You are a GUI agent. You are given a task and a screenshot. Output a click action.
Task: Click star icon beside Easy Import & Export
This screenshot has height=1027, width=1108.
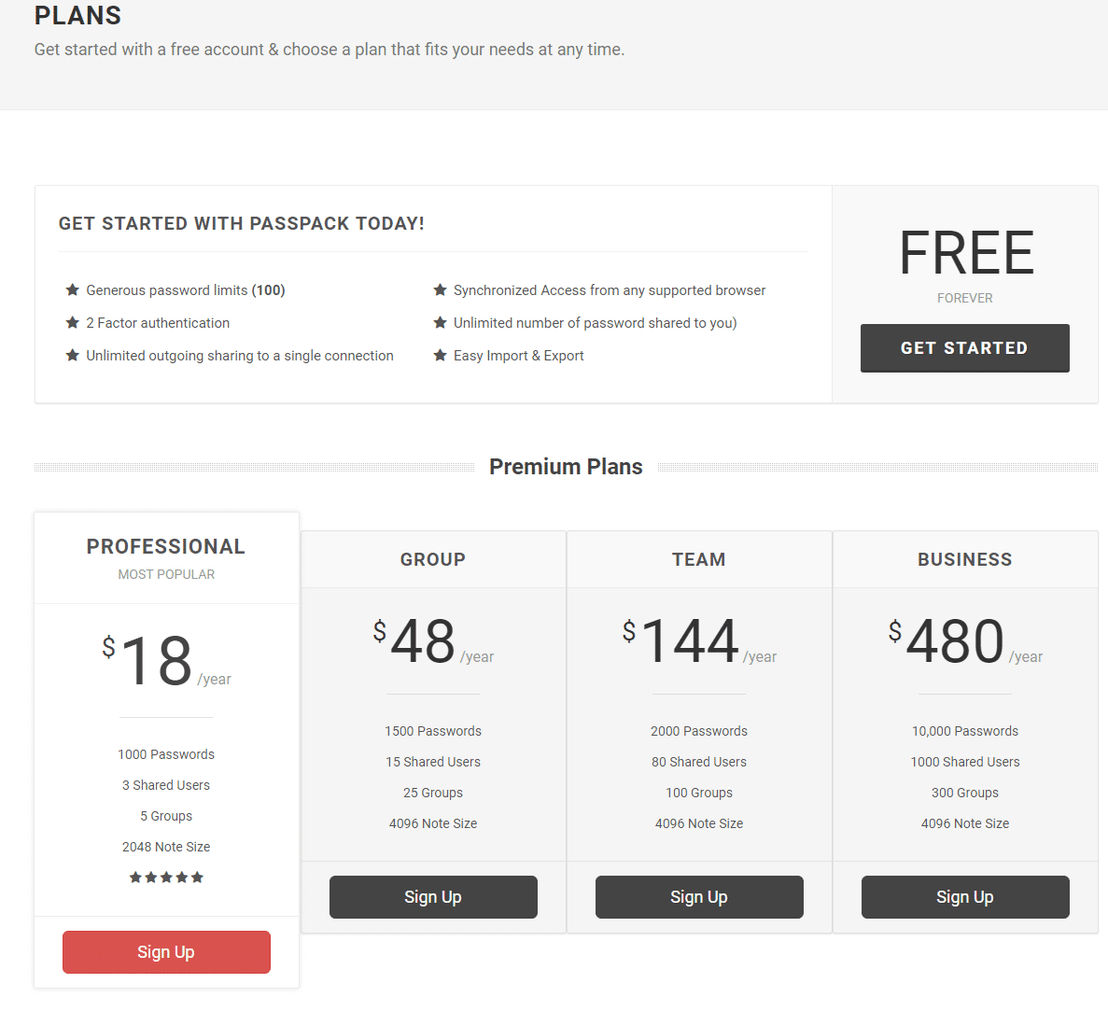[x=440, y=355]
